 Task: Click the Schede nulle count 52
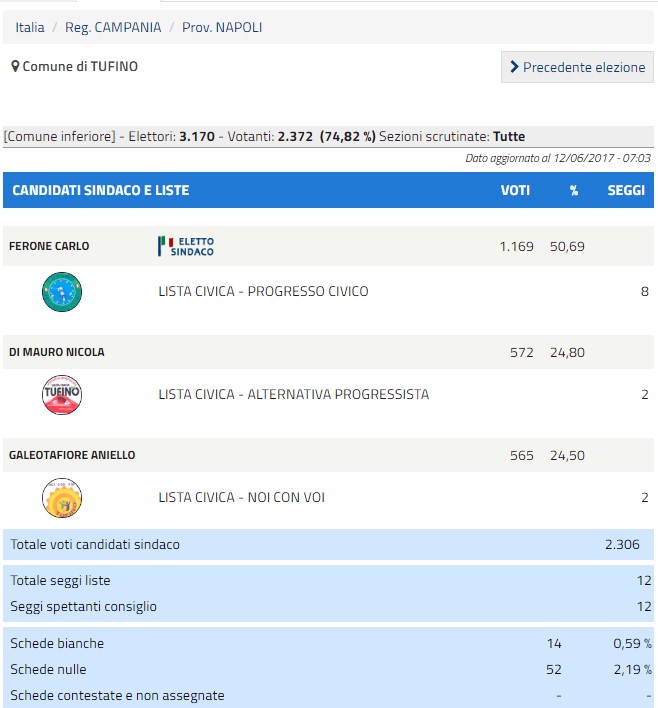coord(554,669)
